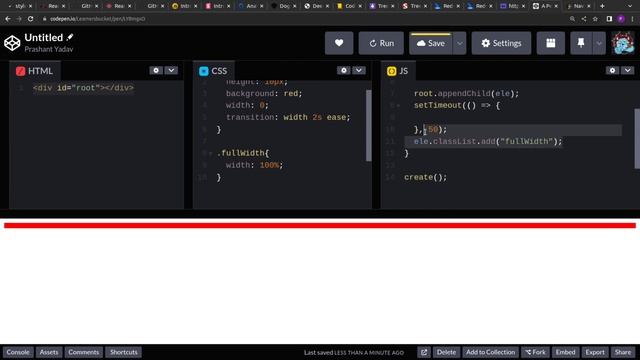Export the pen
640x360 pixels.
(595, 352)
